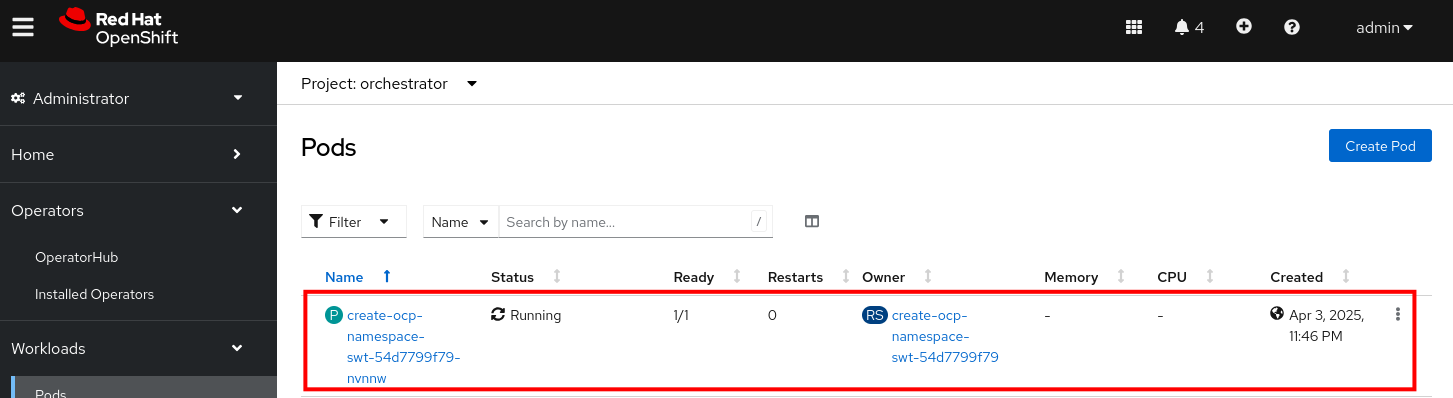Click the globe icon beside created date
Image resolution: width=1453 pixels, height=398 pixels.
pyautogui.click(x=1277, y=314)
